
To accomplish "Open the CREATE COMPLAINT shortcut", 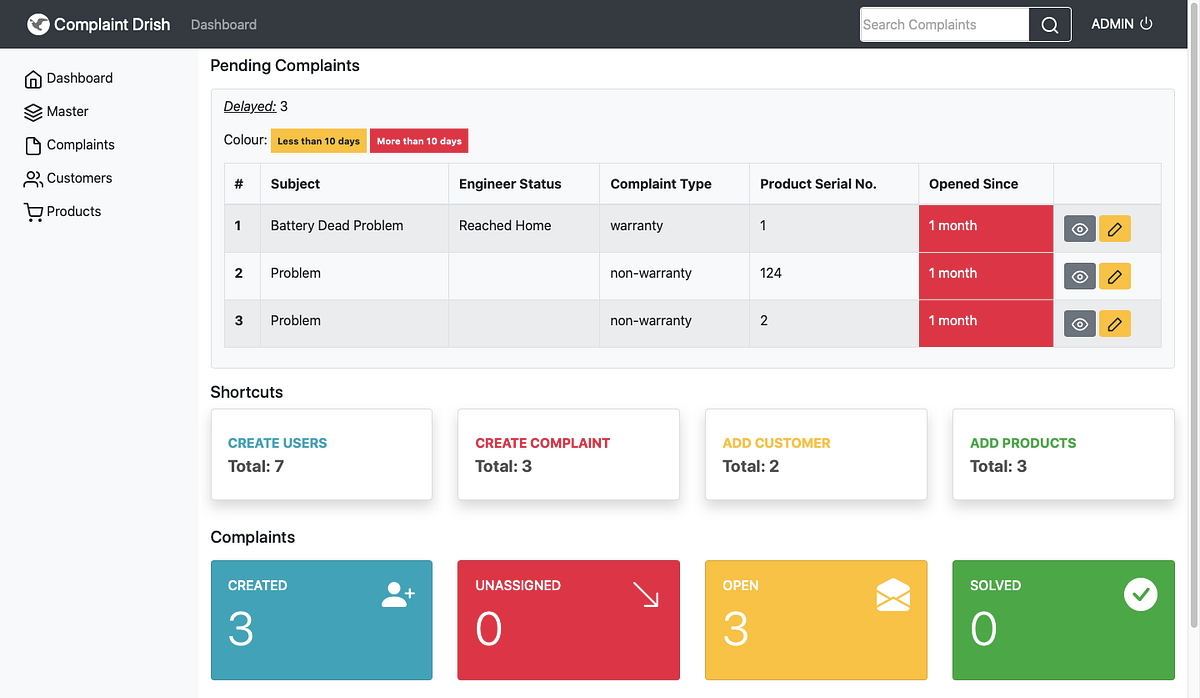I will pos(543,442).
